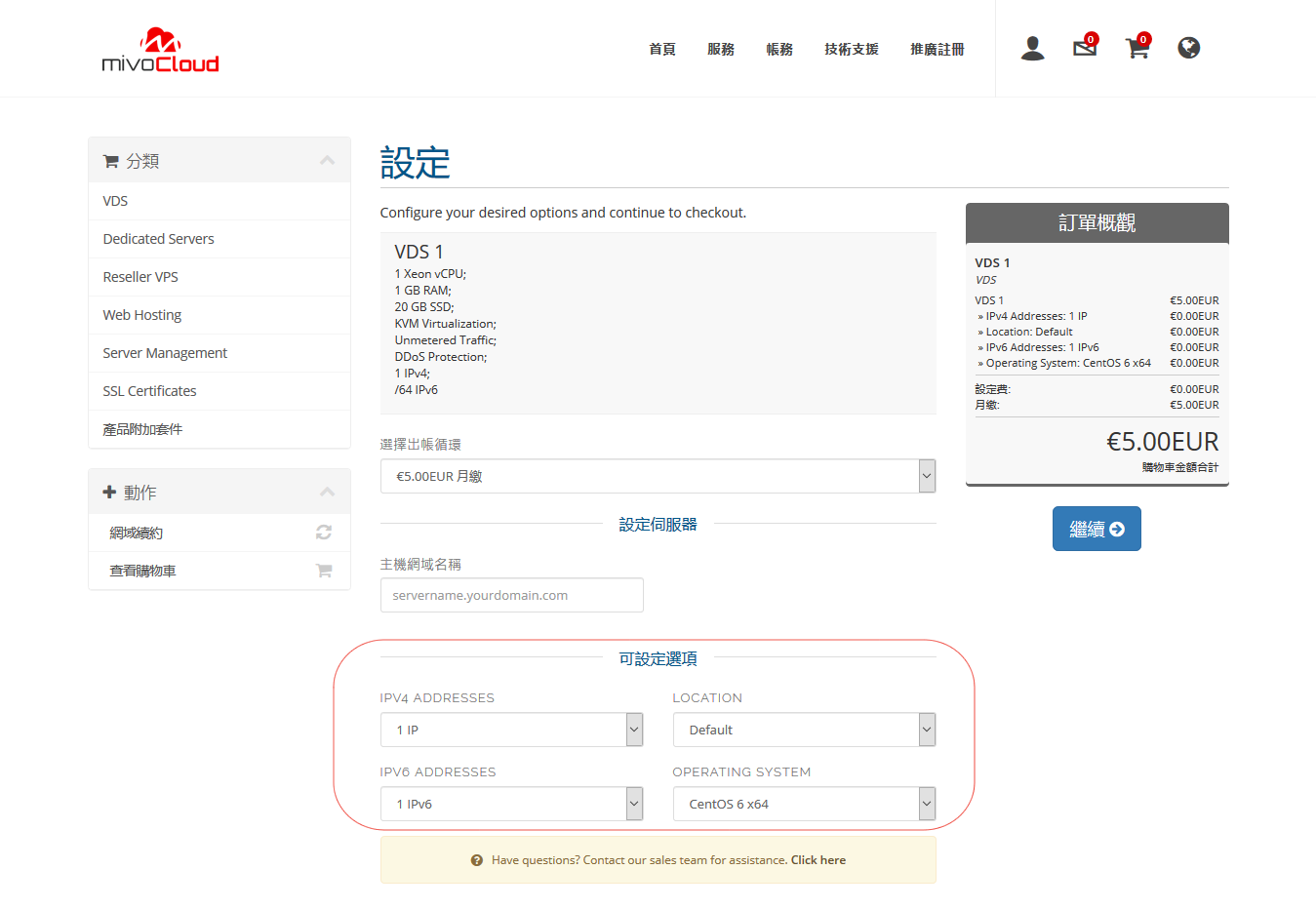Select Dedicated Servers category
The image size is (1316, 909).
tap(158, 239)
